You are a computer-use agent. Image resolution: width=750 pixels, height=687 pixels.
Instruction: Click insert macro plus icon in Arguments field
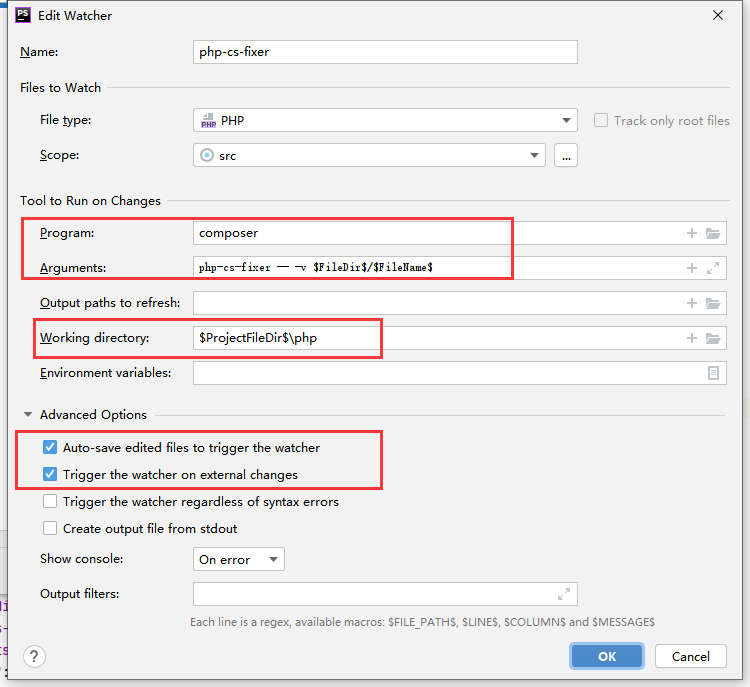[x=692, y=268]
